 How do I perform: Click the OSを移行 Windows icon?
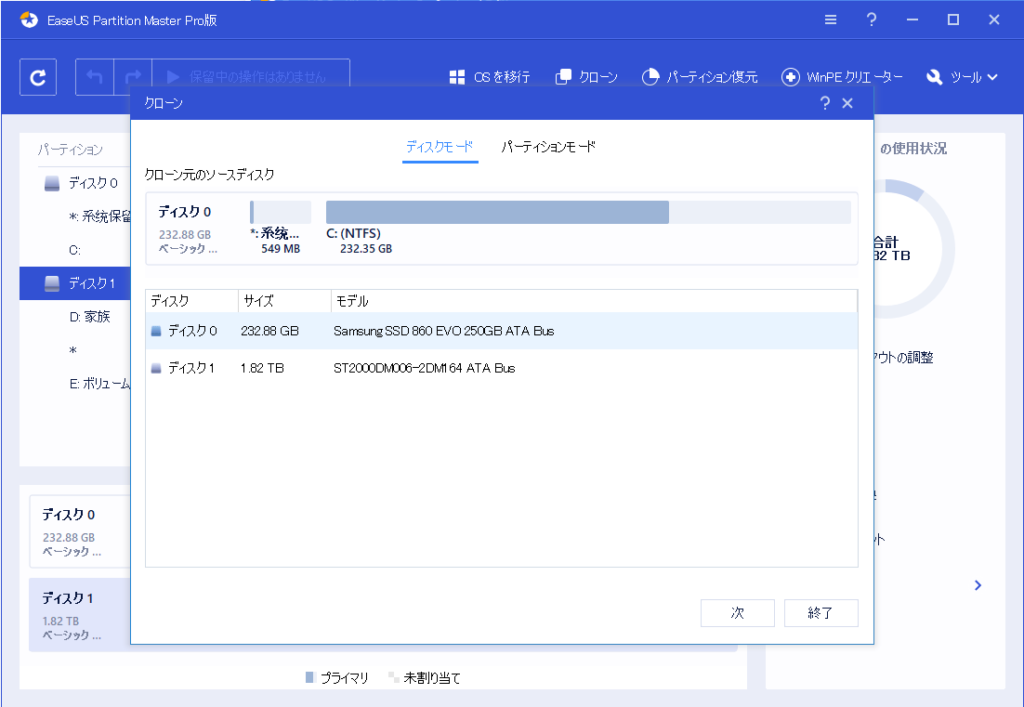tap(457, 77)
